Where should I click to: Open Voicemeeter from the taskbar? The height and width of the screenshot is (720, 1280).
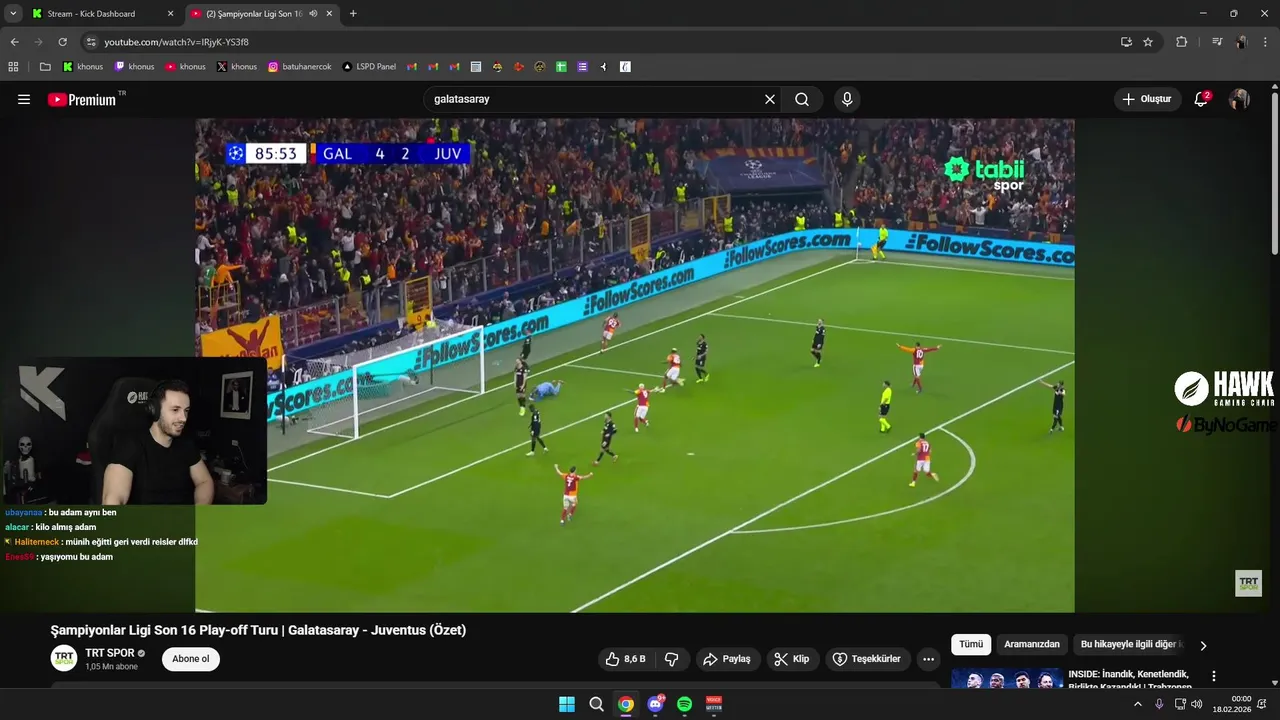[714, 704]
